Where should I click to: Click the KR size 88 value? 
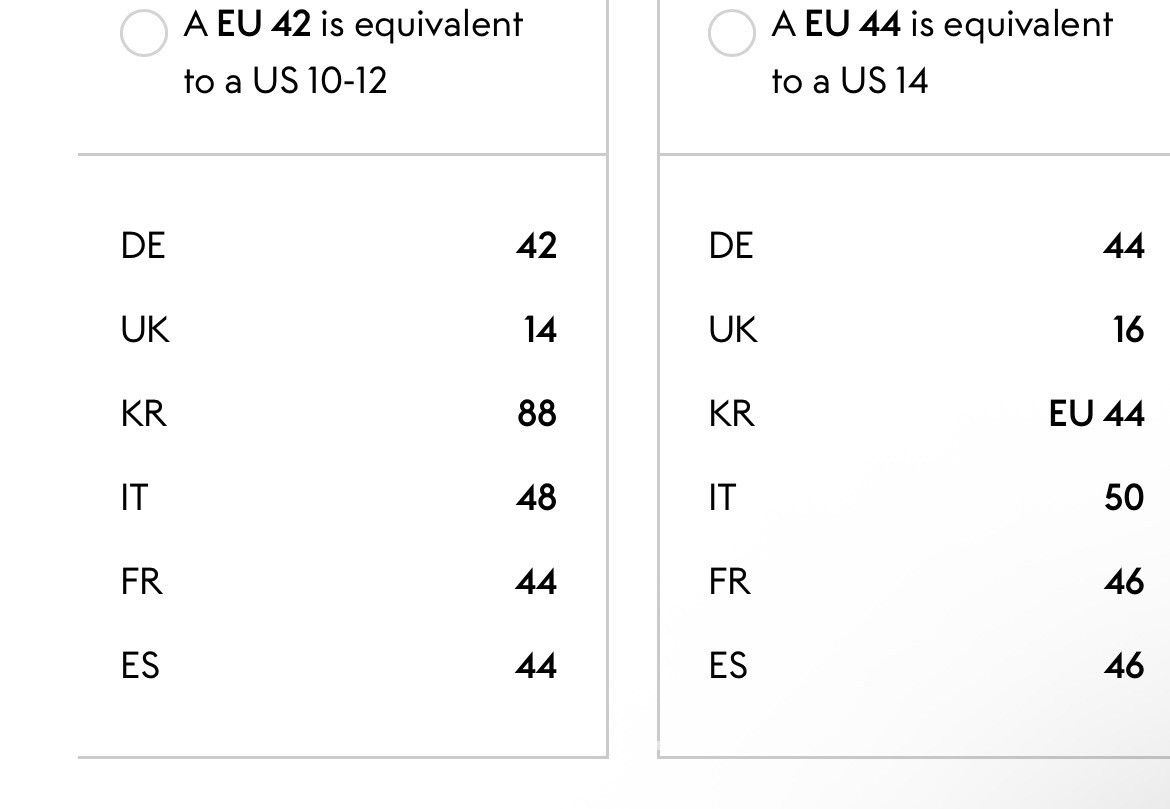tap(536, 413)
